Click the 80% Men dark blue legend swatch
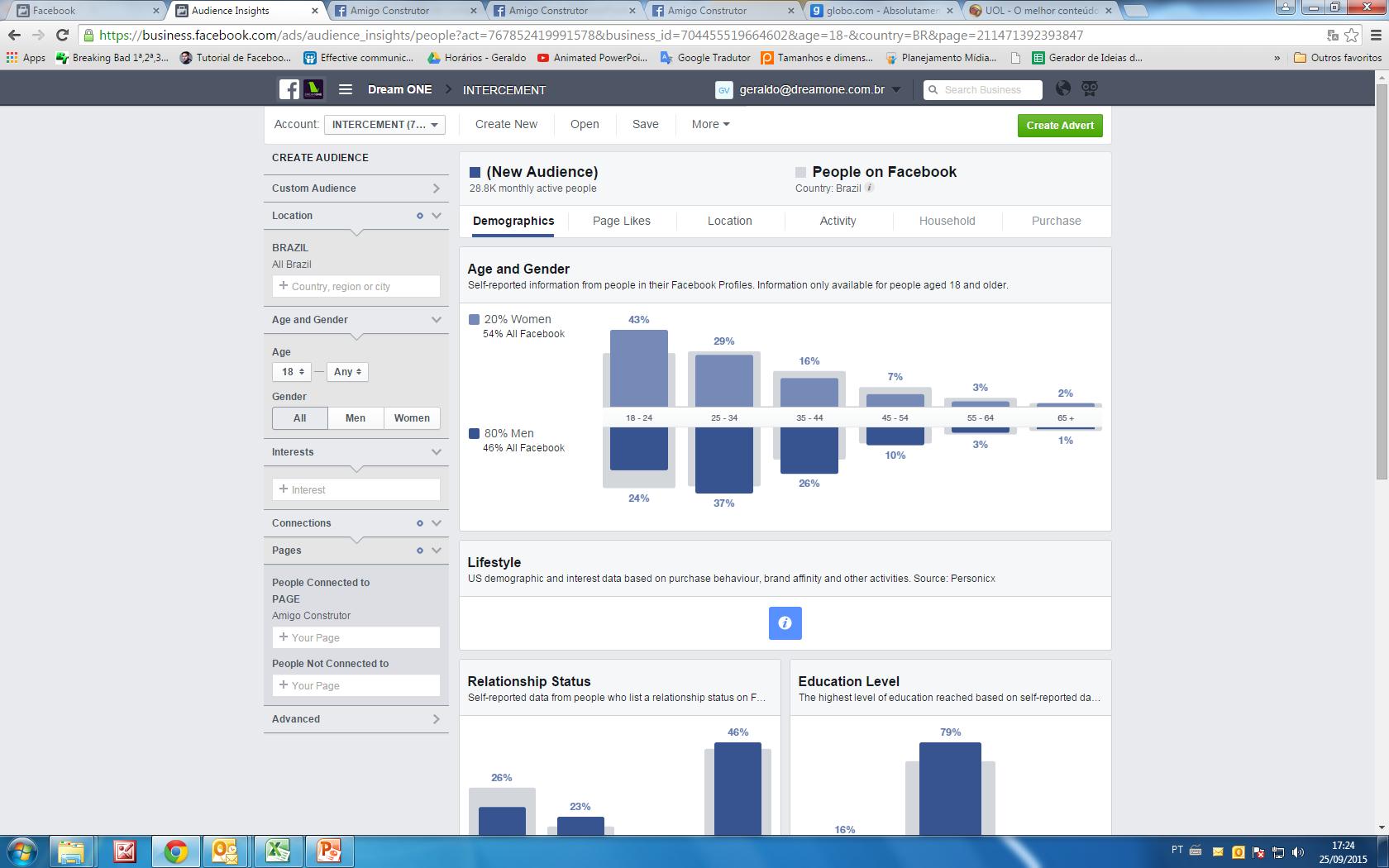 (x=474, y=433)
